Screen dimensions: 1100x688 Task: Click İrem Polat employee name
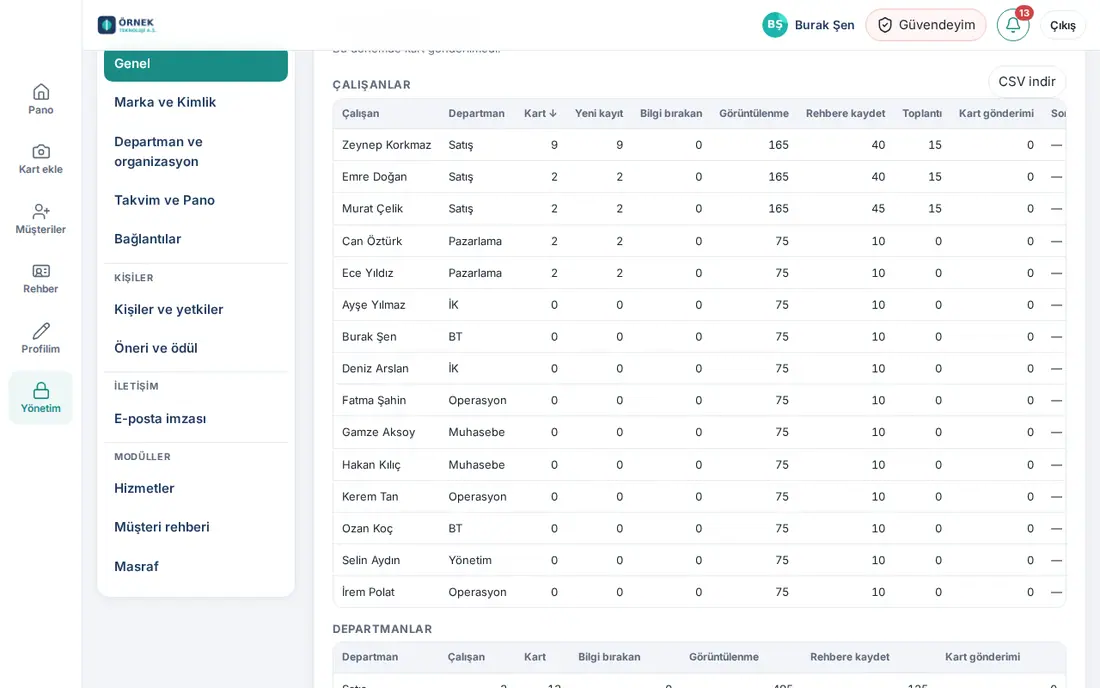pyautogui.click(x=368, y=593)
